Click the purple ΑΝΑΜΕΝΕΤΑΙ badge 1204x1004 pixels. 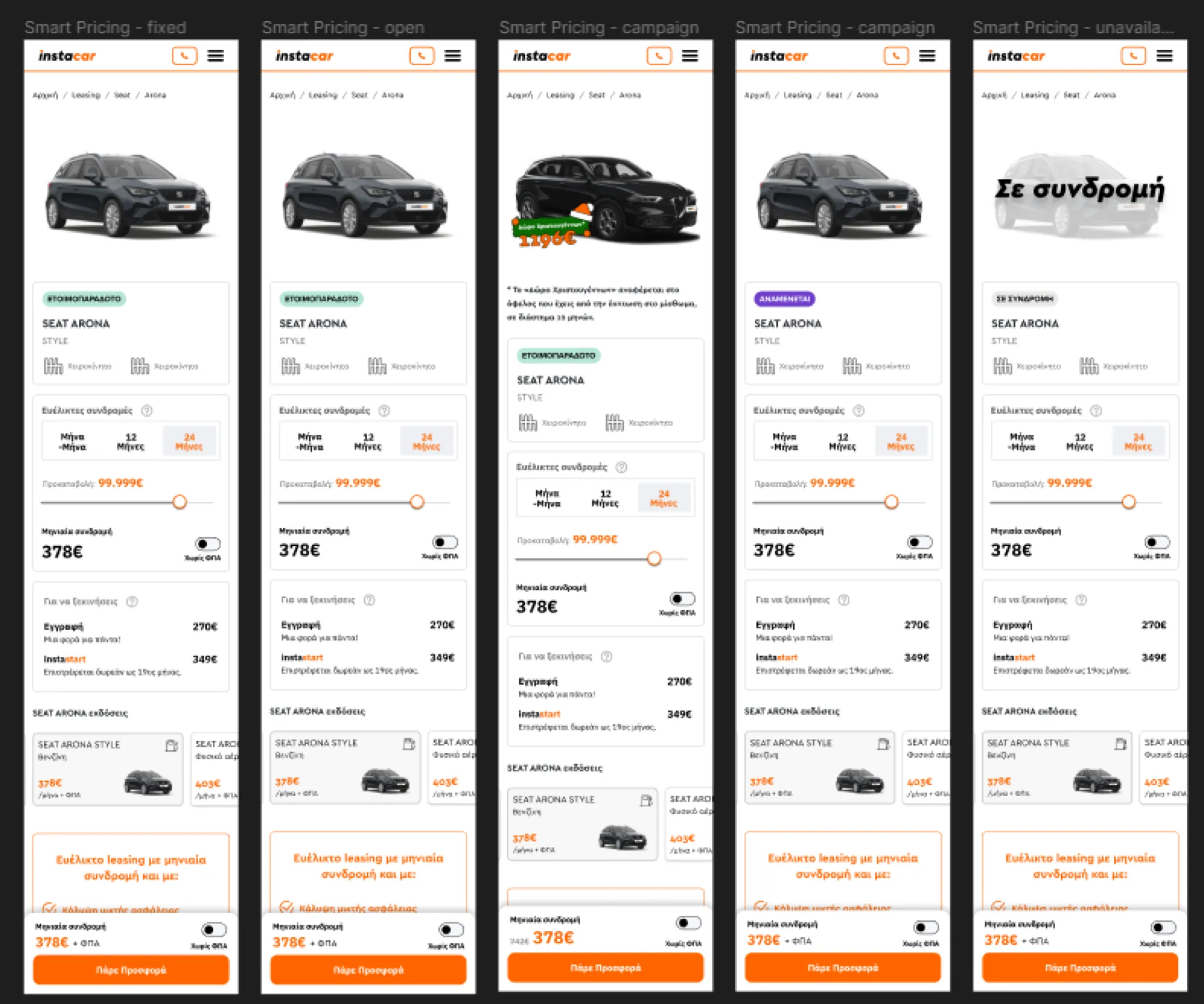pyautogui.click(x=784, y=299)
